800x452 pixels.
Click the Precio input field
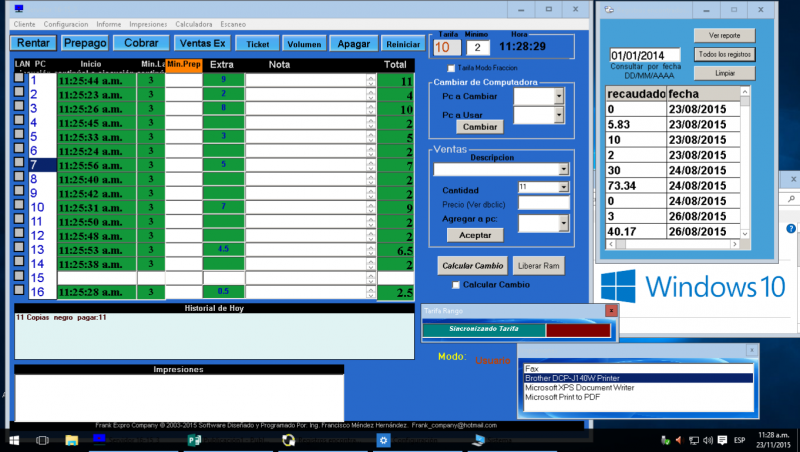(x=543, y=204)
